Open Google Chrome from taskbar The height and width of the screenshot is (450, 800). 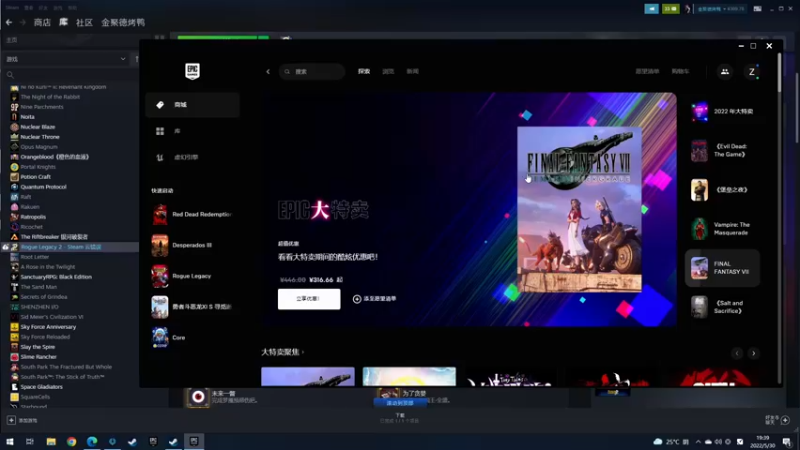[71, 442]
